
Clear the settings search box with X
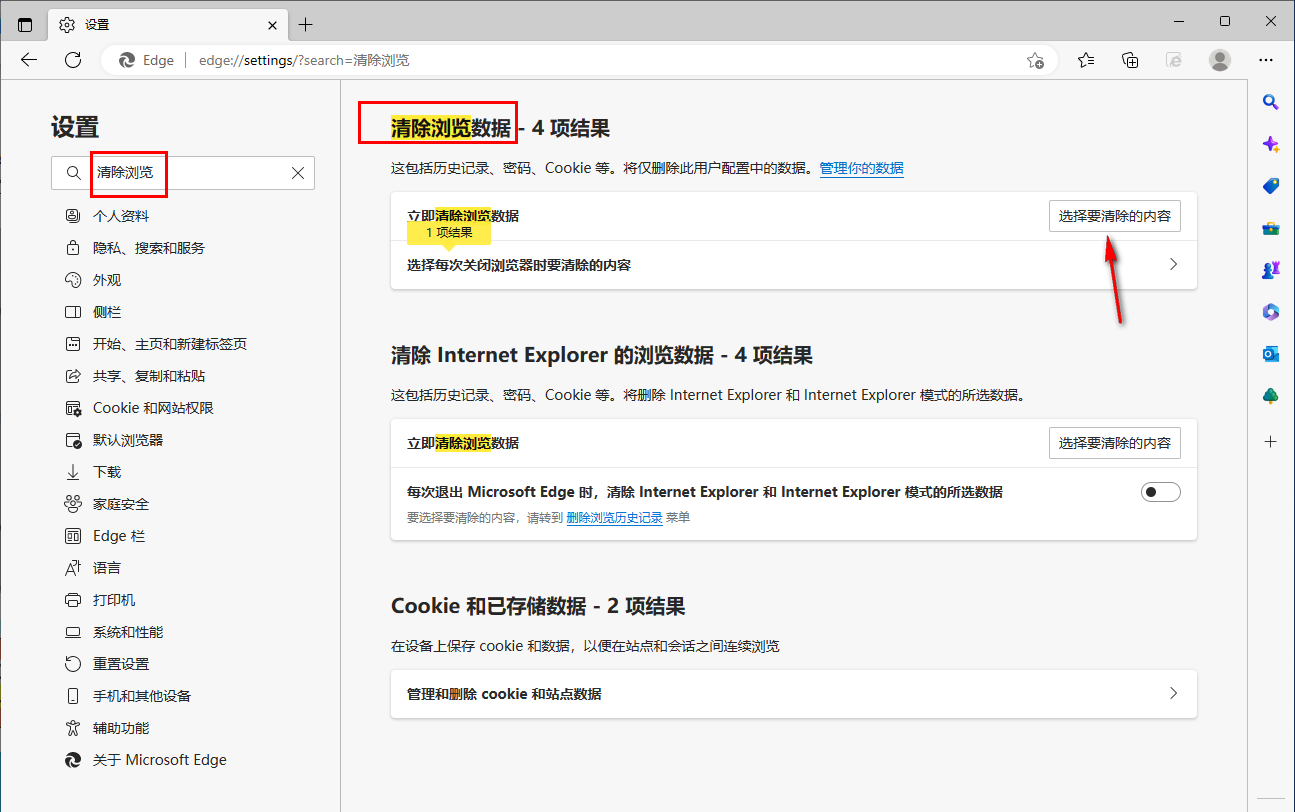tap(297, 173)
